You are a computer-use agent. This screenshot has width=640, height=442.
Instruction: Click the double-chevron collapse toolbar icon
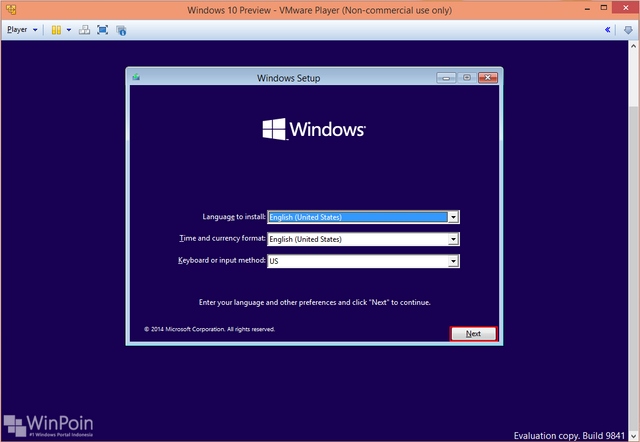(607, 29)
